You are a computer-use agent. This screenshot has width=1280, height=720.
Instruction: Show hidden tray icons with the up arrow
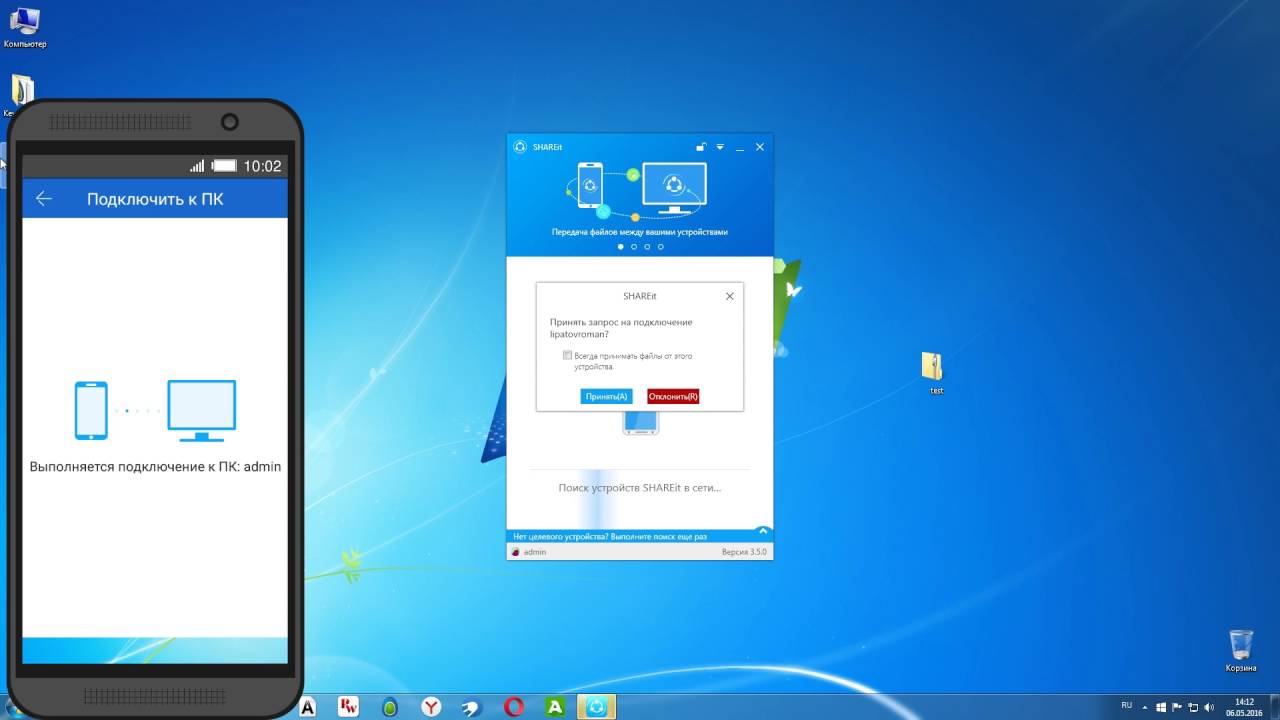pyautogui.click(x=1147, y=707)
